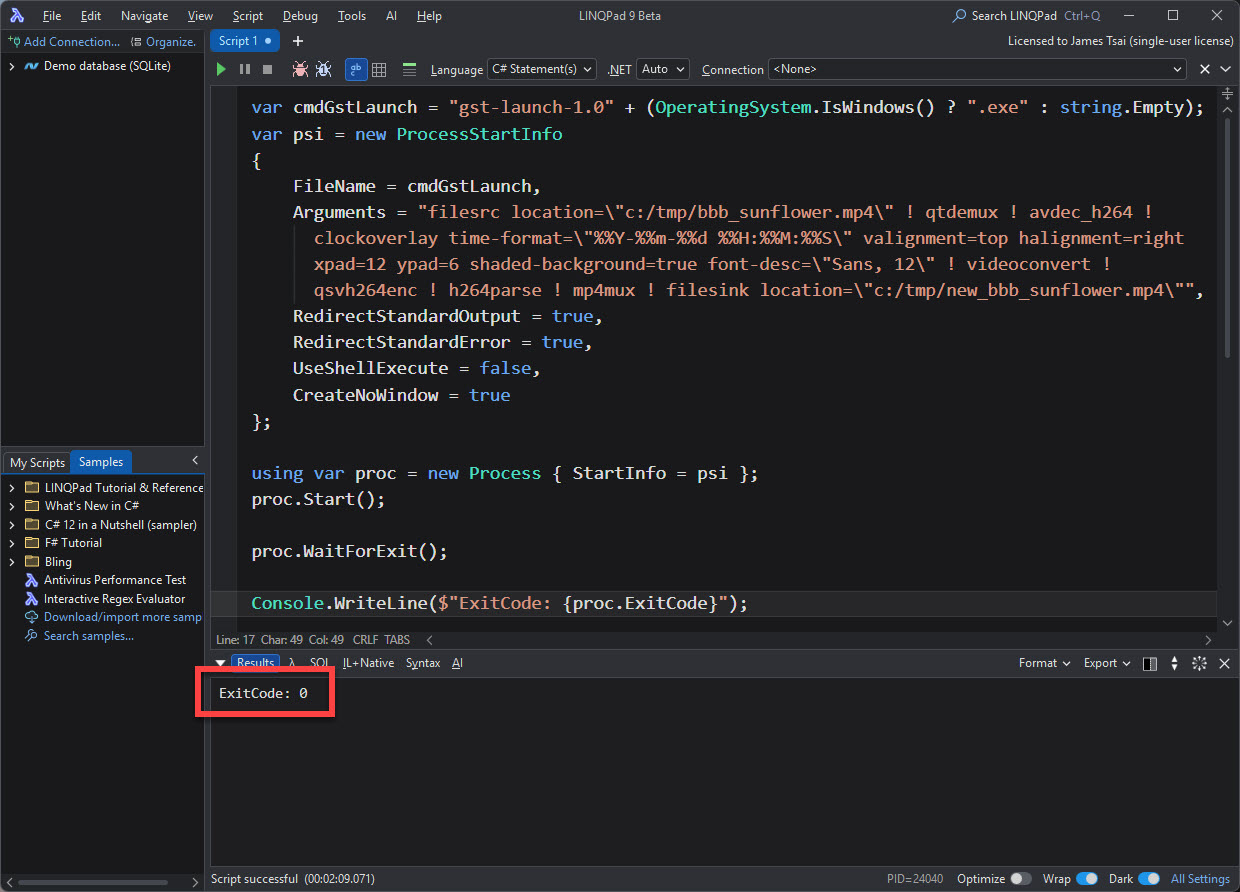Click the Organize button in connections panel
This screenshot has height=892, width=1240.
164,41
